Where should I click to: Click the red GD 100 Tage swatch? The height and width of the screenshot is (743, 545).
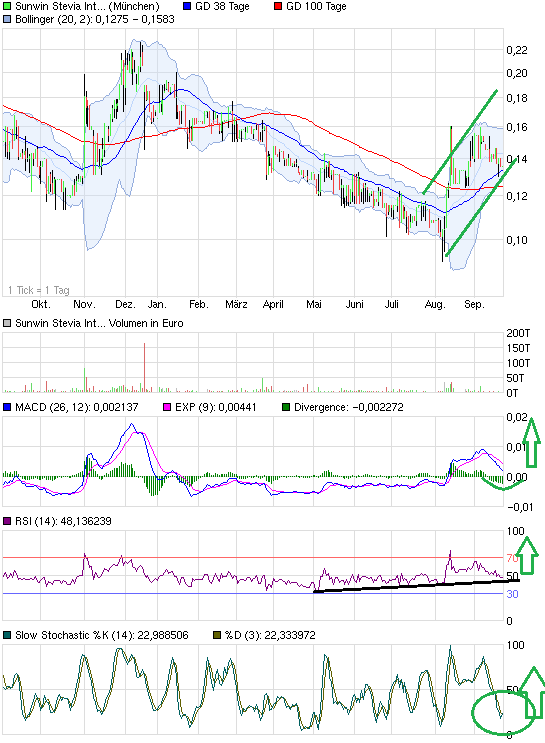pyautogui.click(x=278, y=7)
